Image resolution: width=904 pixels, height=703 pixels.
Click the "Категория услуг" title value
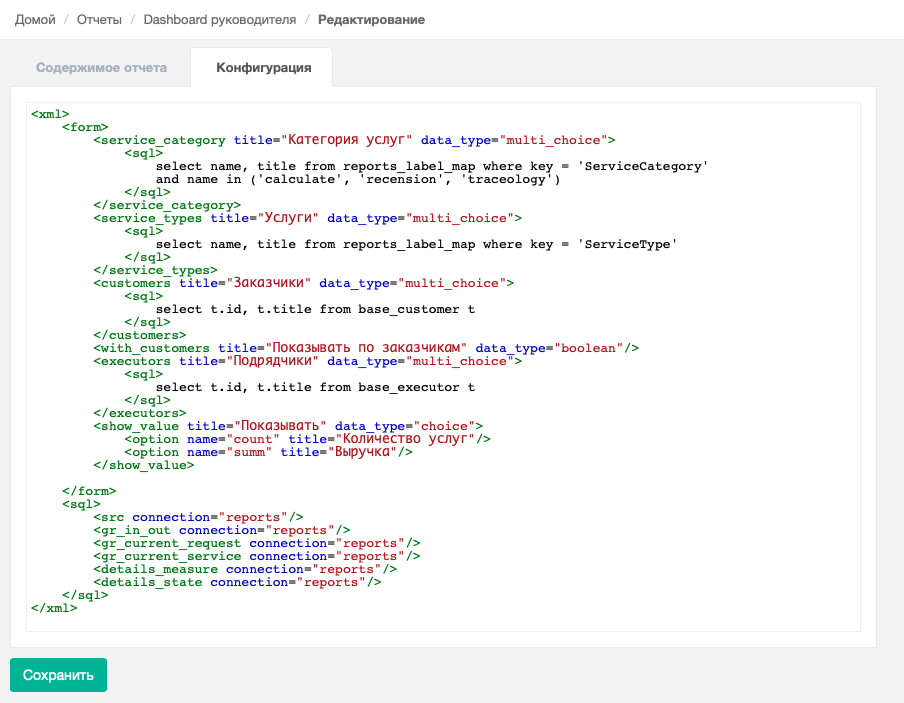pos(346,140)
